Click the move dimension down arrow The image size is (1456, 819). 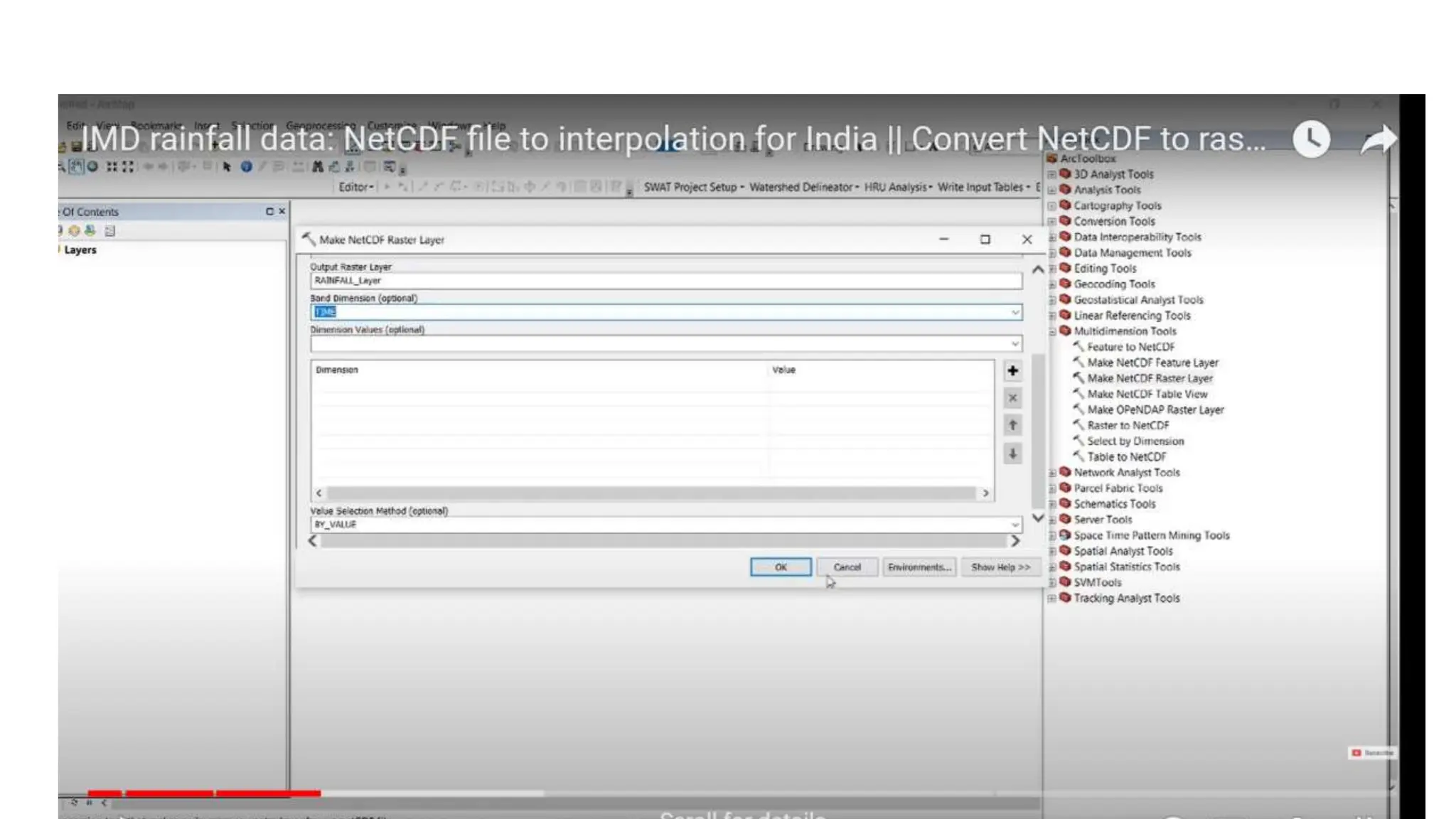coord(1012,454)
